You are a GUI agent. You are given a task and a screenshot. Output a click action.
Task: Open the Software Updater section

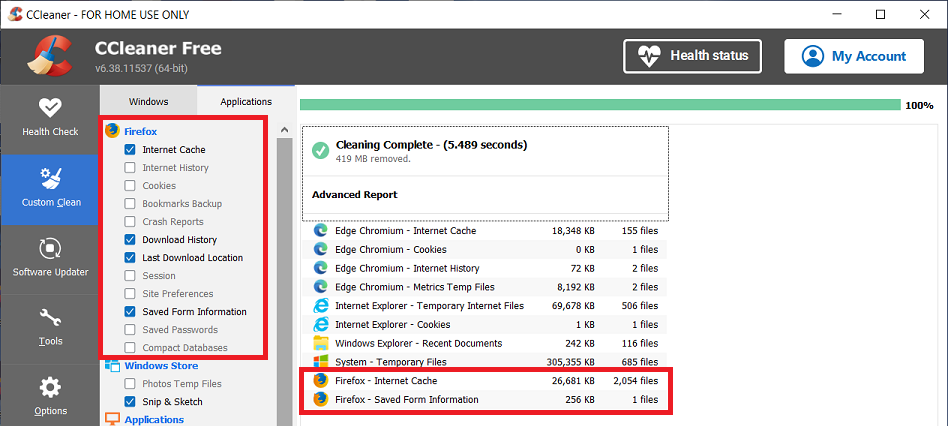click(50, 259)
